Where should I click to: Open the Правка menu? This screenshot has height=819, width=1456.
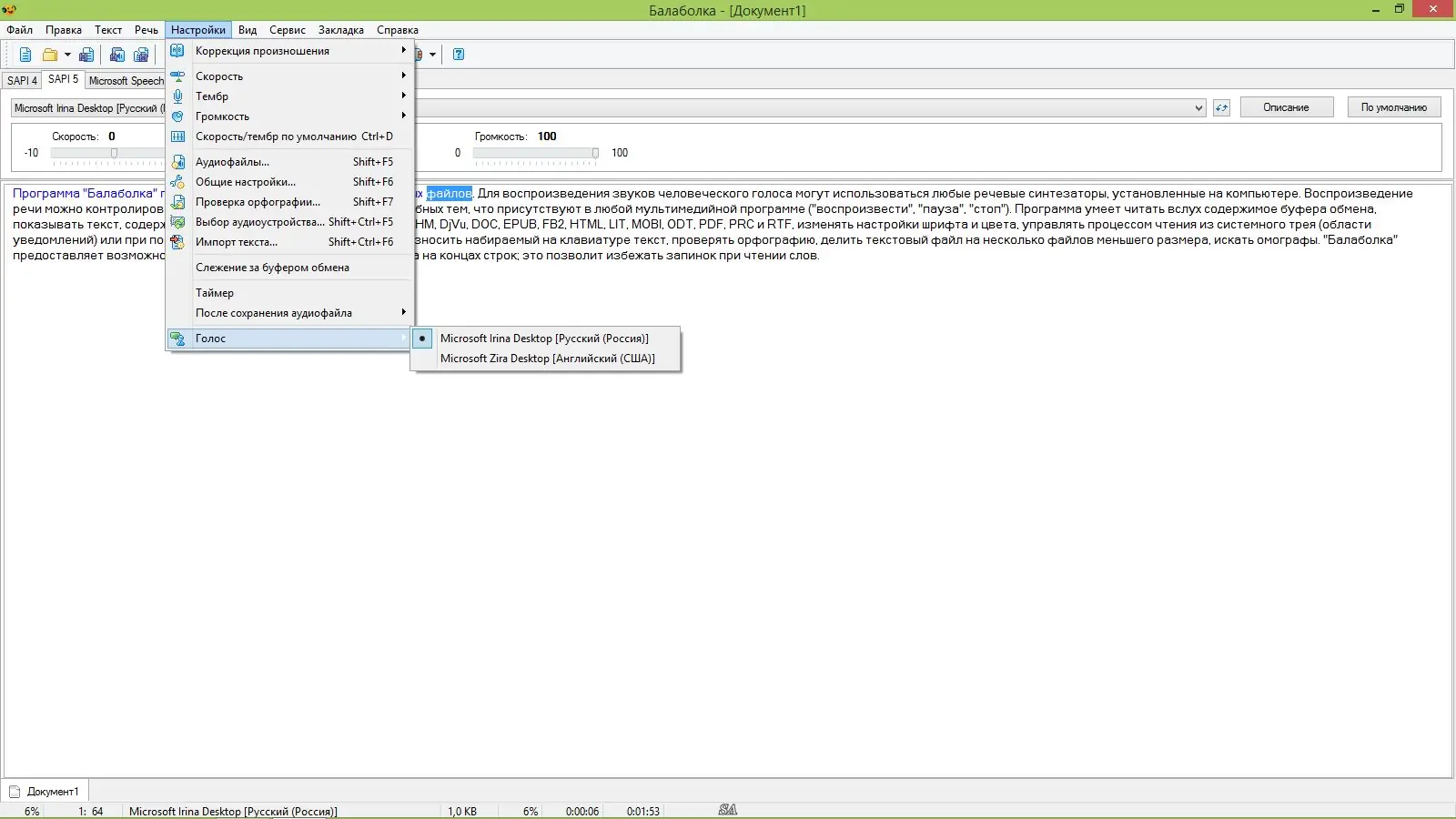point(64,30)
